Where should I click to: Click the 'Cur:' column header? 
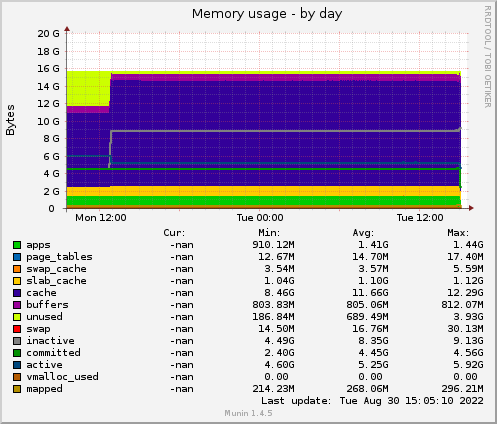(174, 233)
